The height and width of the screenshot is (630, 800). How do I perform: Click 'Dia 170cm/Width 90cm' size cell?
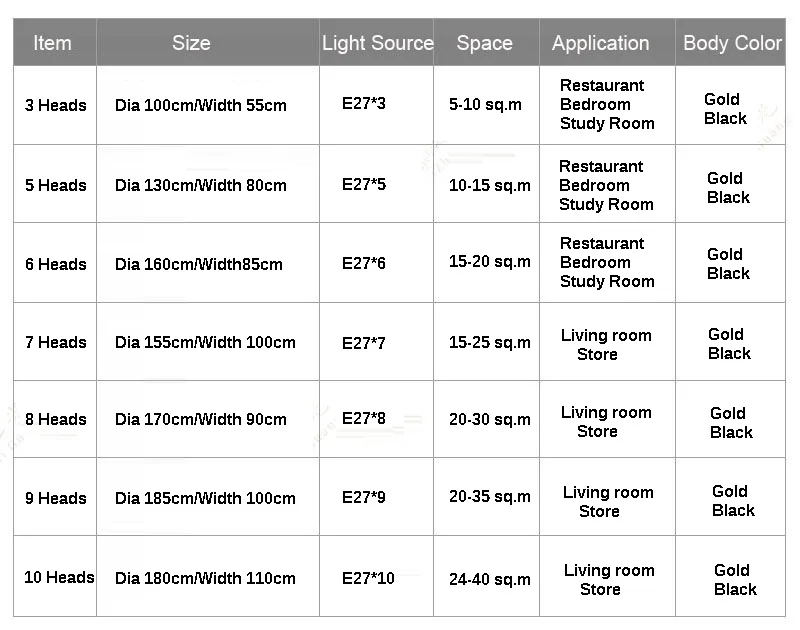click(x=208, y=419)
